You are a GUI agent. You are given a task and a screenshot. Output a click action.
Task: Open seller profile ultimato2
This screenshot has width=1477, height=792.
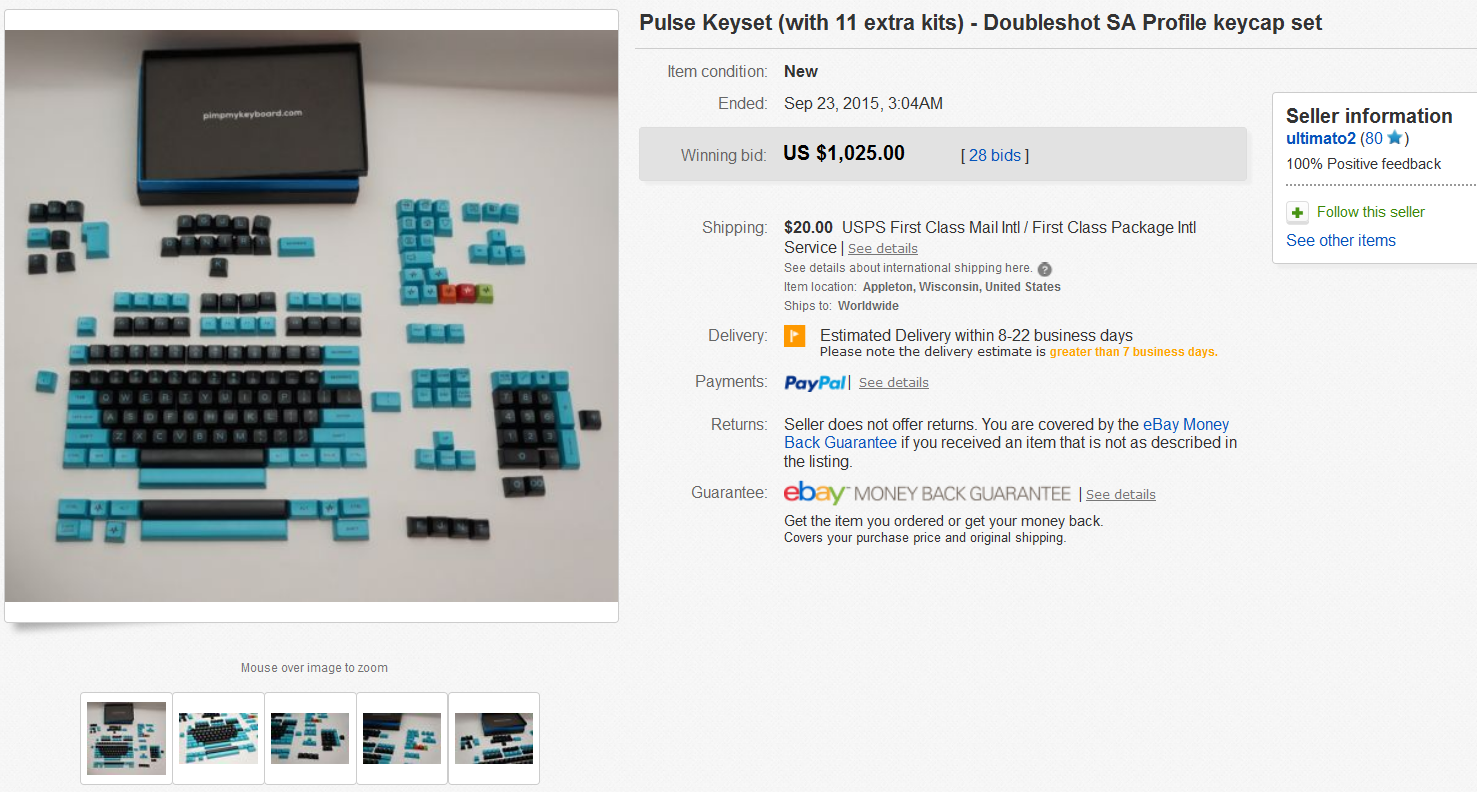[x=1321, y=138]
